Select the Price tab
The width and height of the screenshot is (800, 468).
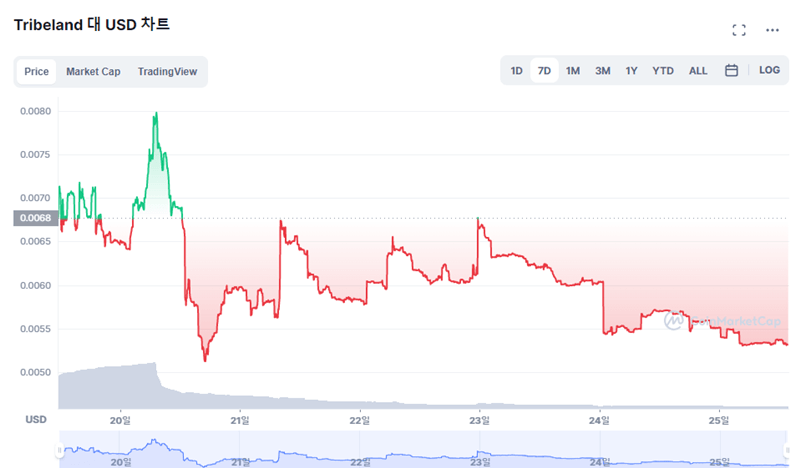tap(36, 71)
